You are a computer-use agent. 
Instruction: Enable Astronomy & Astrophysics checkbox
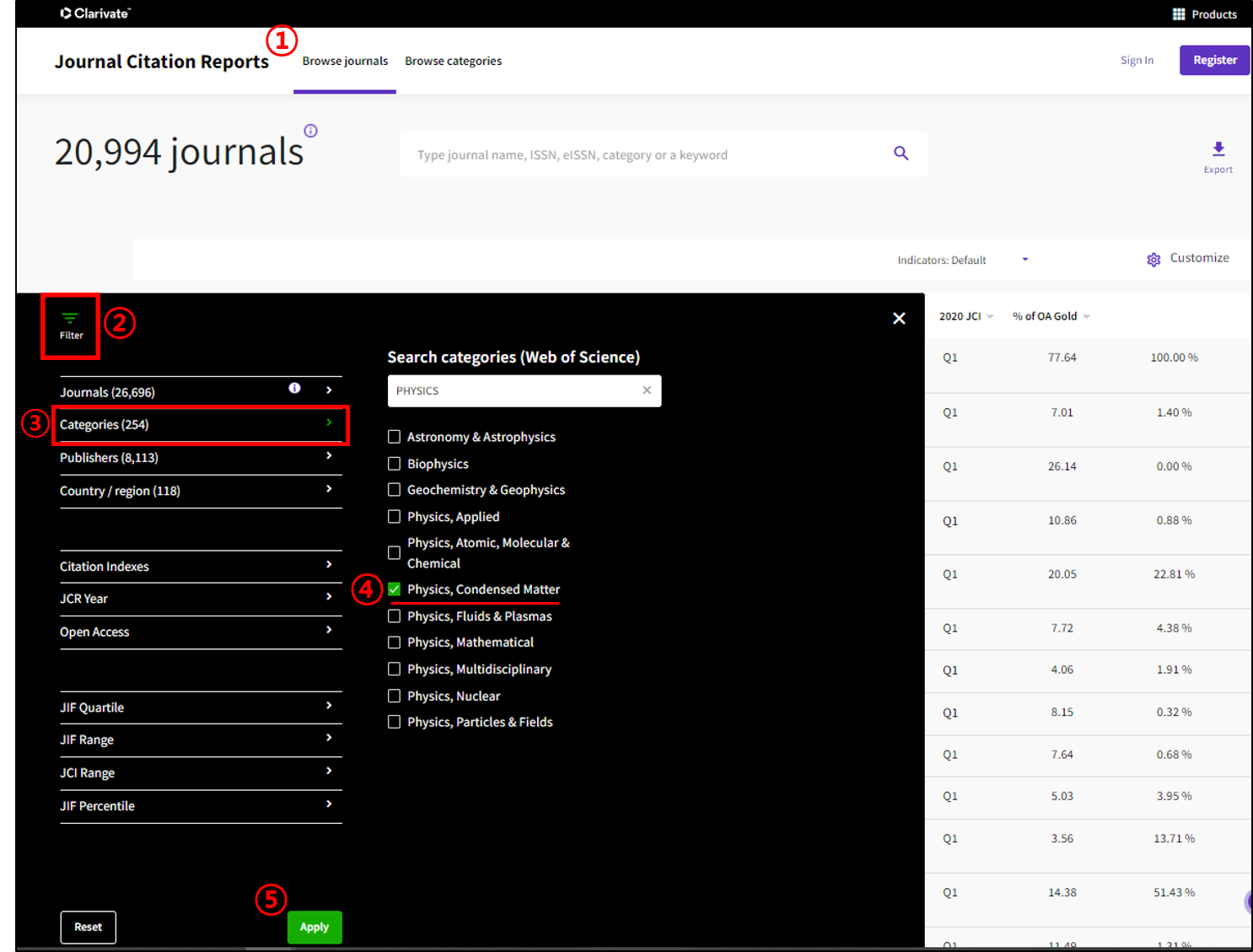tap(394, 437)
